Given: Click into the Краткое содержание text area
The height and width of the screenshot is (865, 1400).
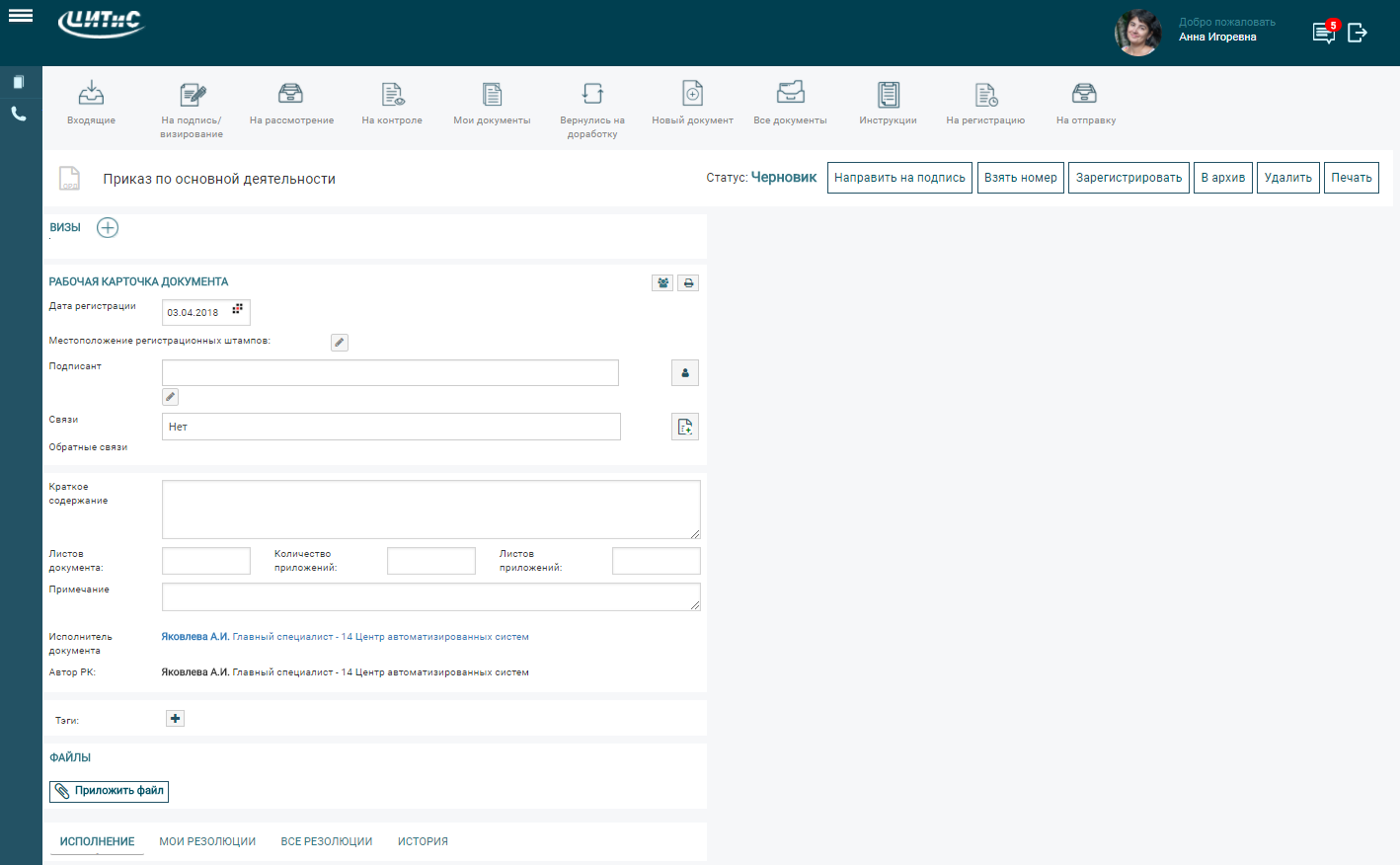Looking at the screenshot, I should coord(430,510).
